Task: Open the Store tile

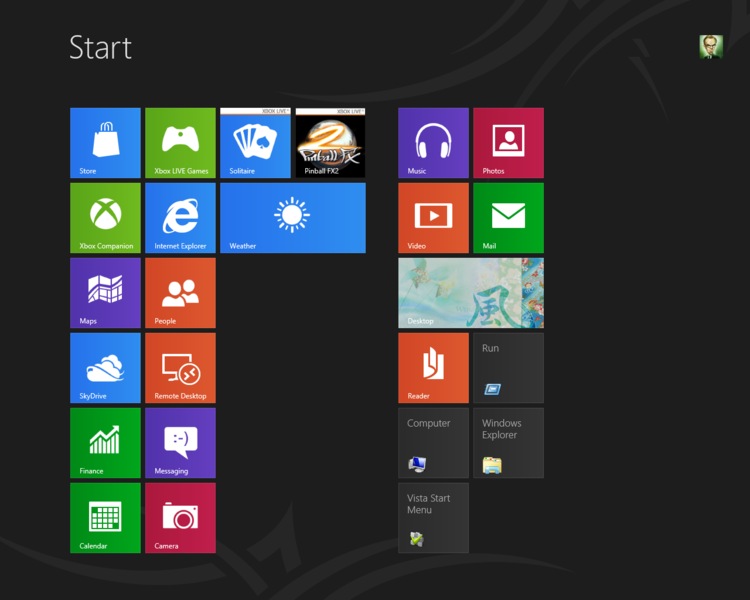Action: pyautogui.click(x=105, y=143)
